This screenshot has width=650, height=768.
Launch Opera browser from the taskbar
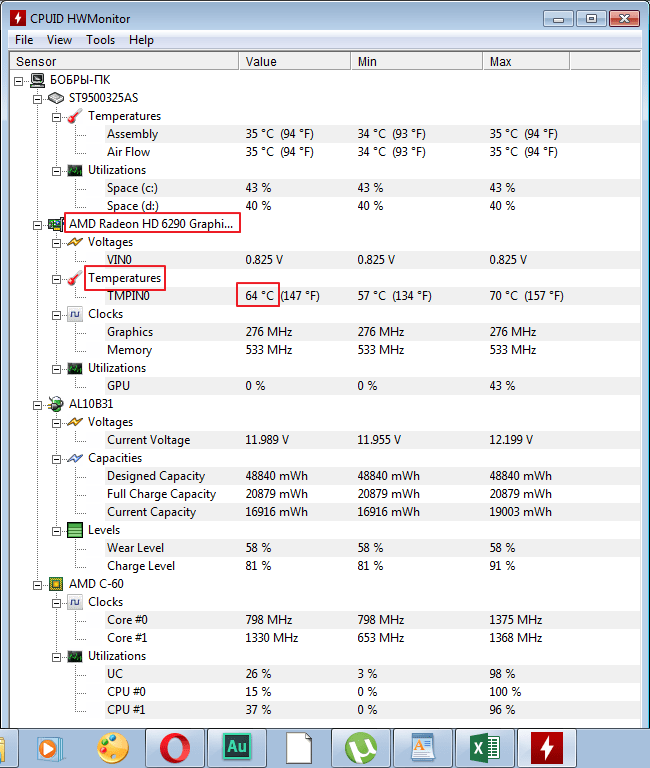click(175, 748)
